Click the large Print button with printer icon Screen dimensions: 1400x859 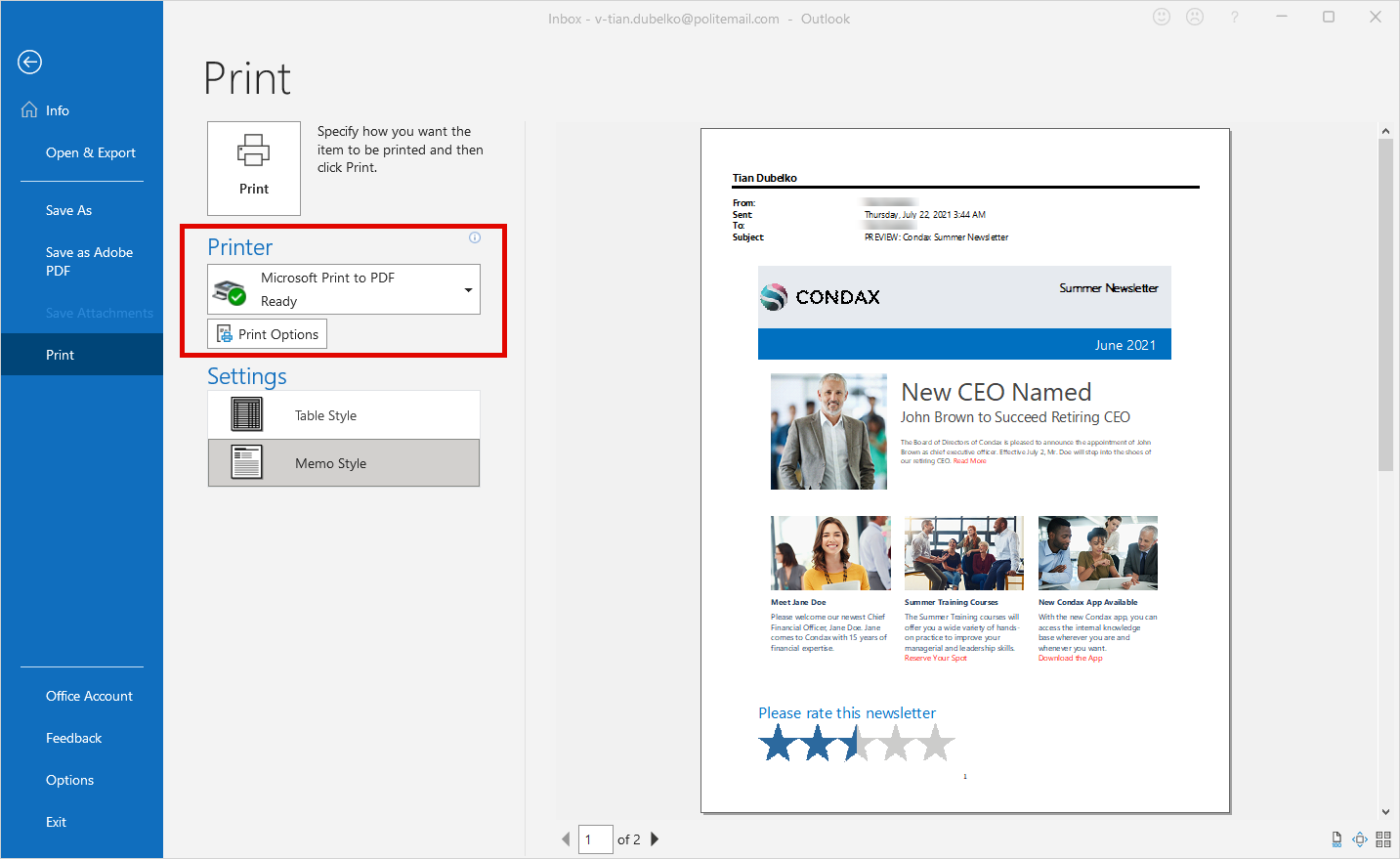coord(254,168)
